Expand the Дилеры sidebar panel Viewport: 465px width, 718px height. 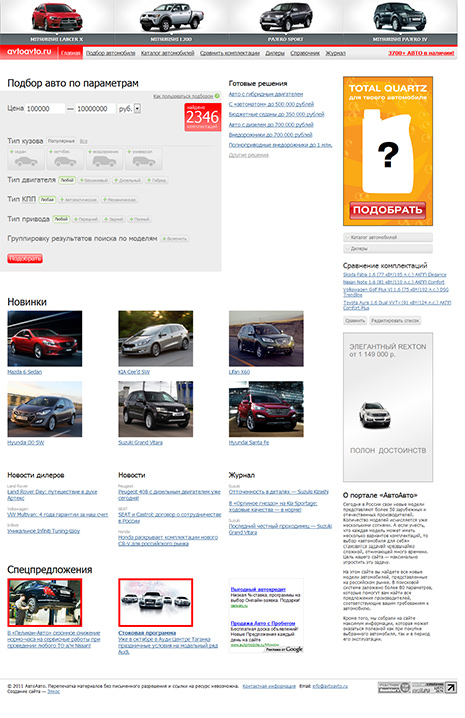(x=388, y=248)
